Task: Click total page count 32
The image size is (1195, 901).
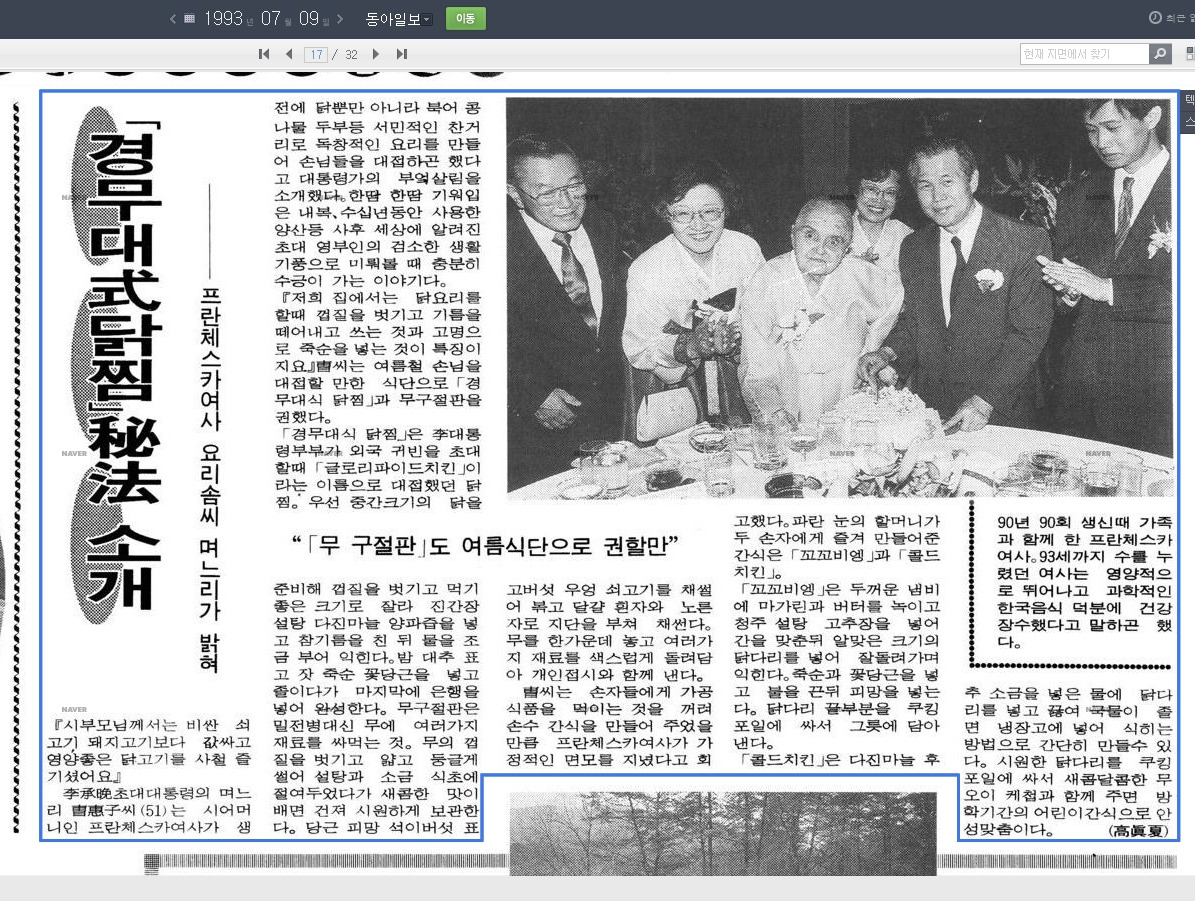Action: click(351, 55)
